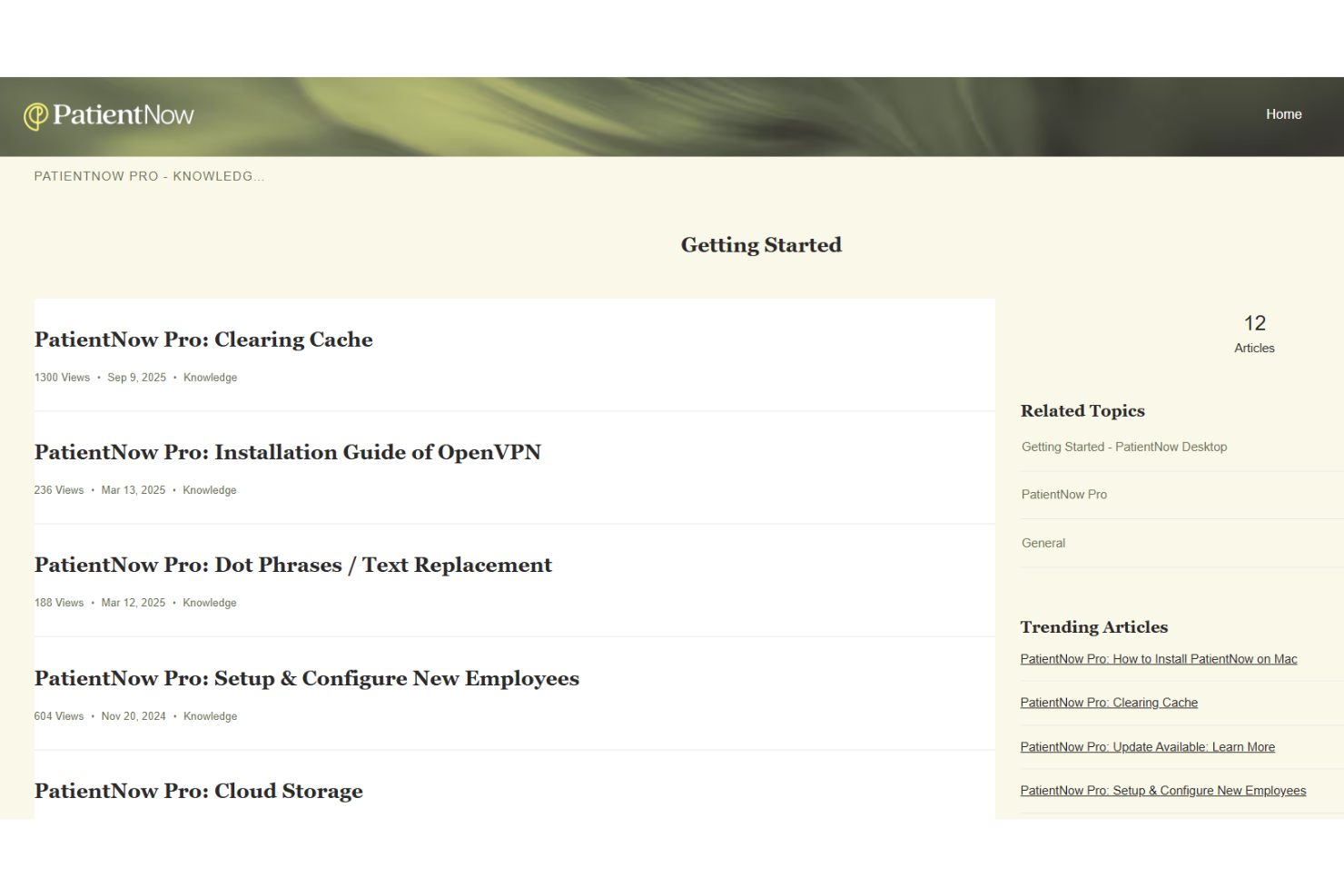Select the General related topic

[x=1043, y=543]
